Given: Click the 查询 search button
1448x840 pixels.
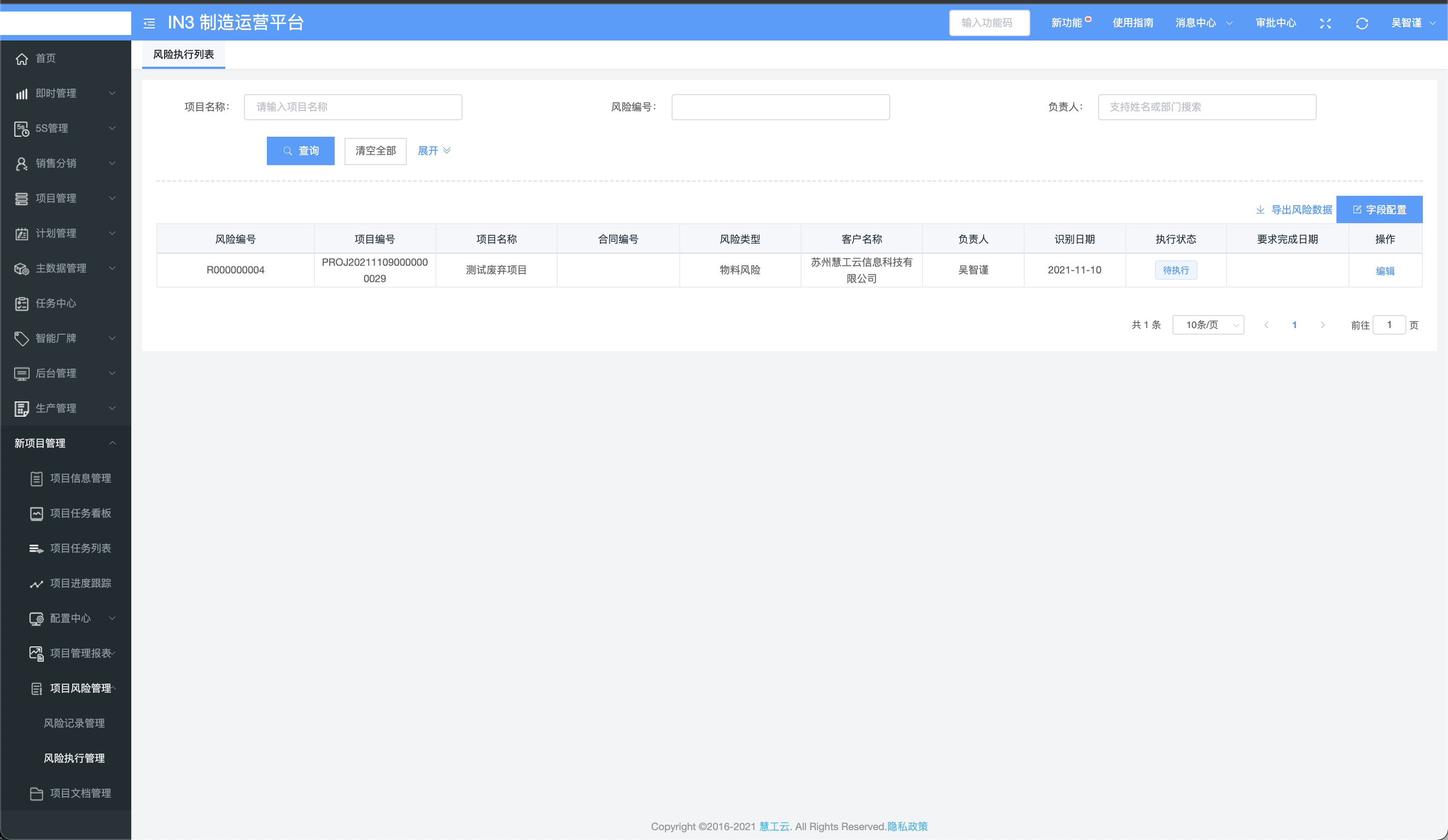Looking at the screenshot, I should coord(301,151).
